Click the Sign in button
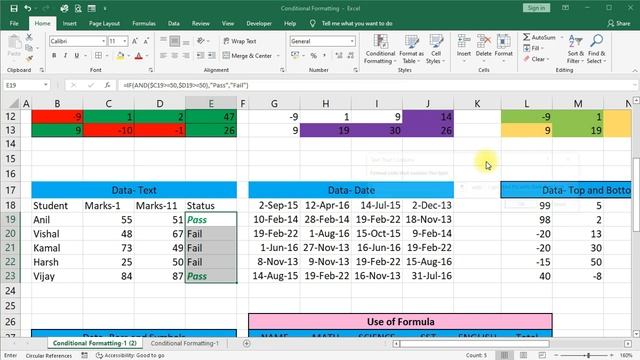The width and height of the screenshot is (640, 360). click(x=536, y=8)
